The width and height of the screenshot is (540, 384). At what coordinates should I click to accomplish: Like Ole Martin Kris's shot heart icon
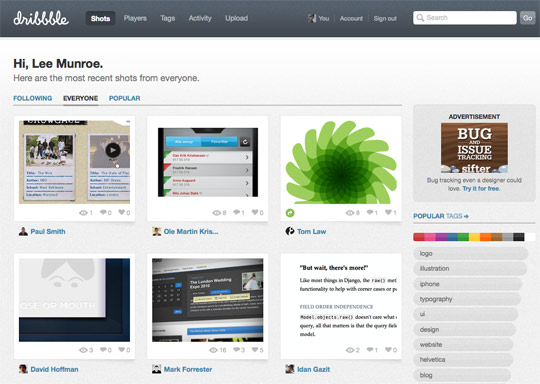coord(255,212)
